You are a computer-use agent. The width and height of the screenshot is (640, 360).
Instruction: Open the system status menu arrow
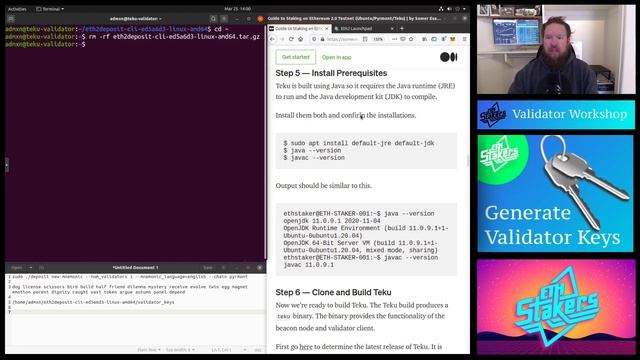pyautogui.click(x=464, y=9)
